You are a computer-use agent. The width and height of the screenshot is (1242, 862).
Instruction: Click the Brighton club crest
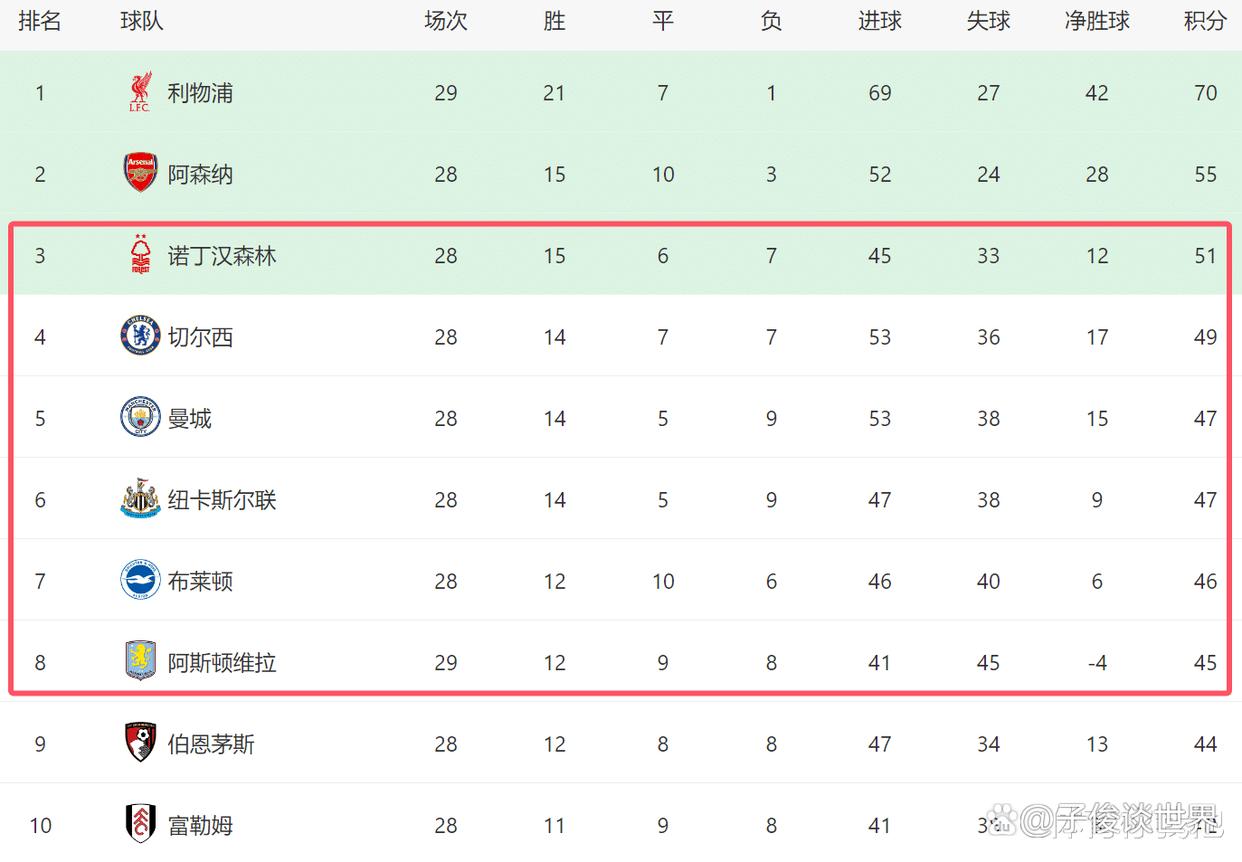coord(140,580)
